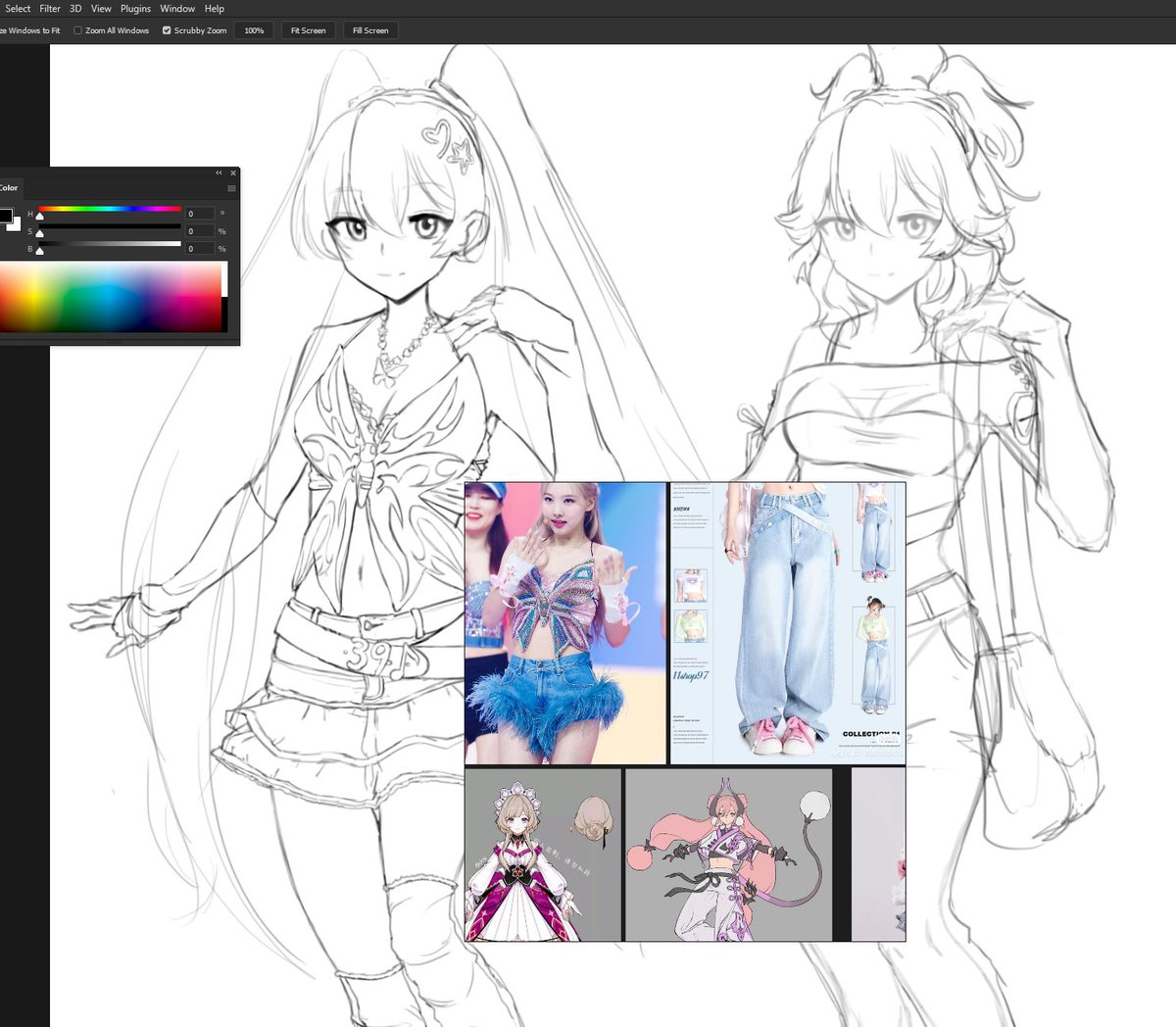1176x1027 pixels.
Task: Click the butterfly top stage photo reference
Action: tap(565, 623)
